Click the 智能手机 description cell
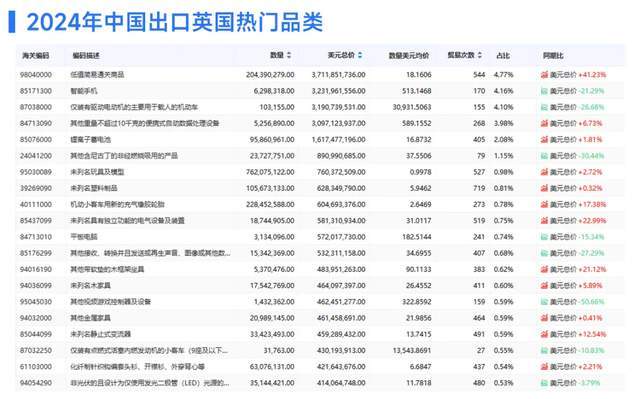 84,91
